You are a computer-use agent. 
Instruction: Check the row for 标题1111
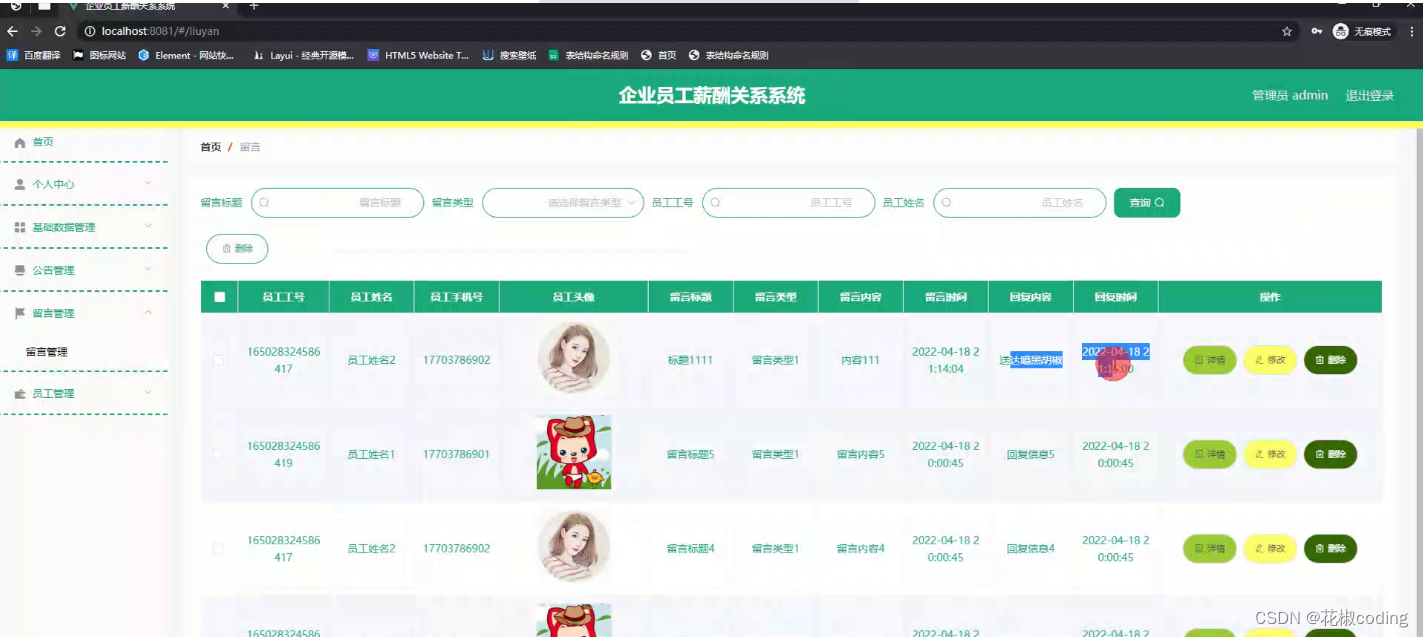219,360
